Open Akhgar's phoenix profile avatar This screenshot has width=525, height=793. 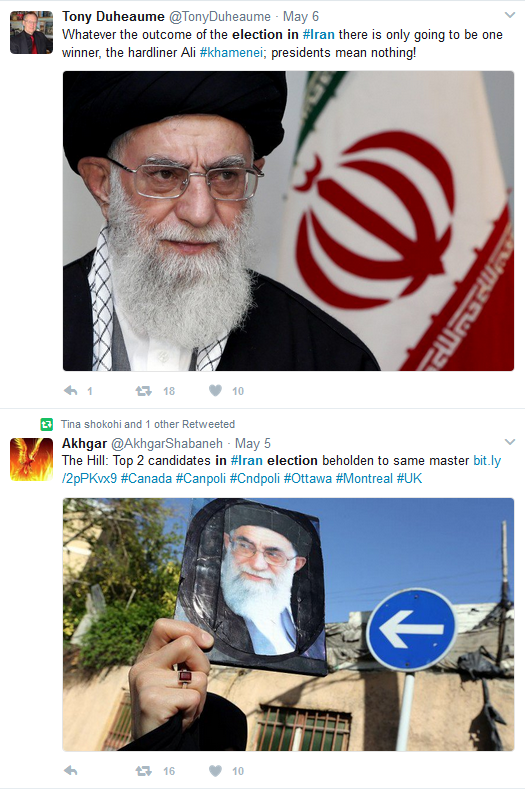31,459
